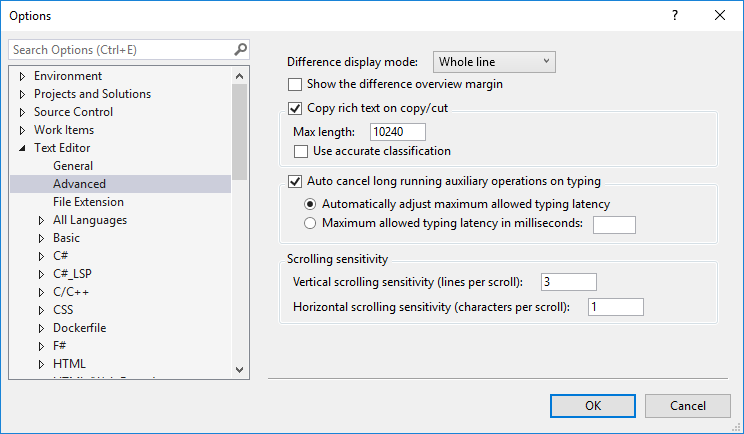Collapse the Text Editor node
The height and width of the screenshot is (434, 744).
(x=22, y=148)
